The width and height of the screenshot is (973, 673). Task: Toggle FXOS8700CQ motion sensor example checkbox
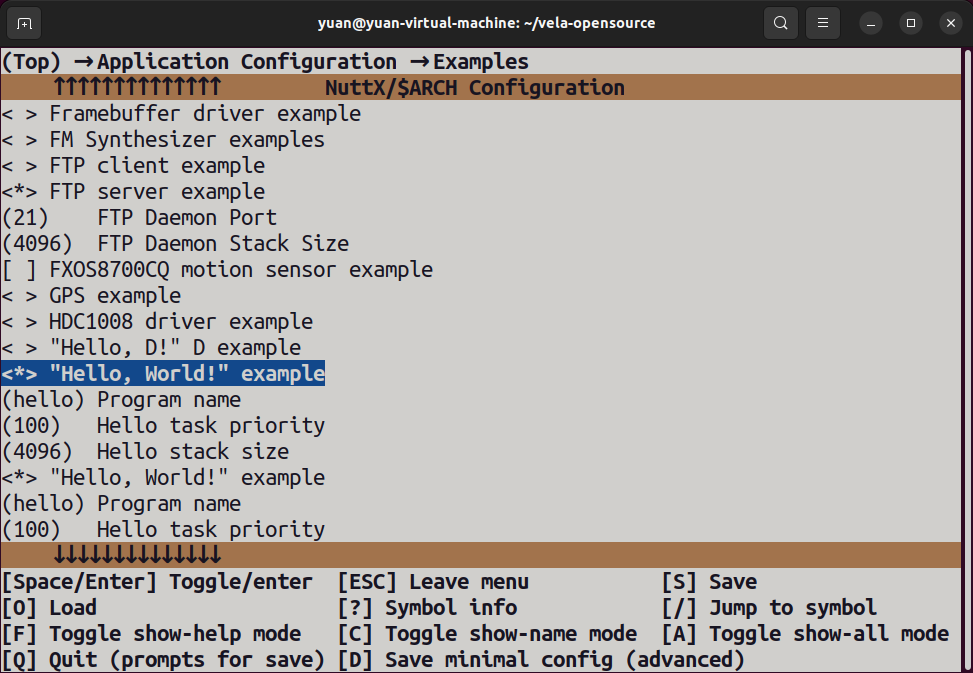coord(217,270)
